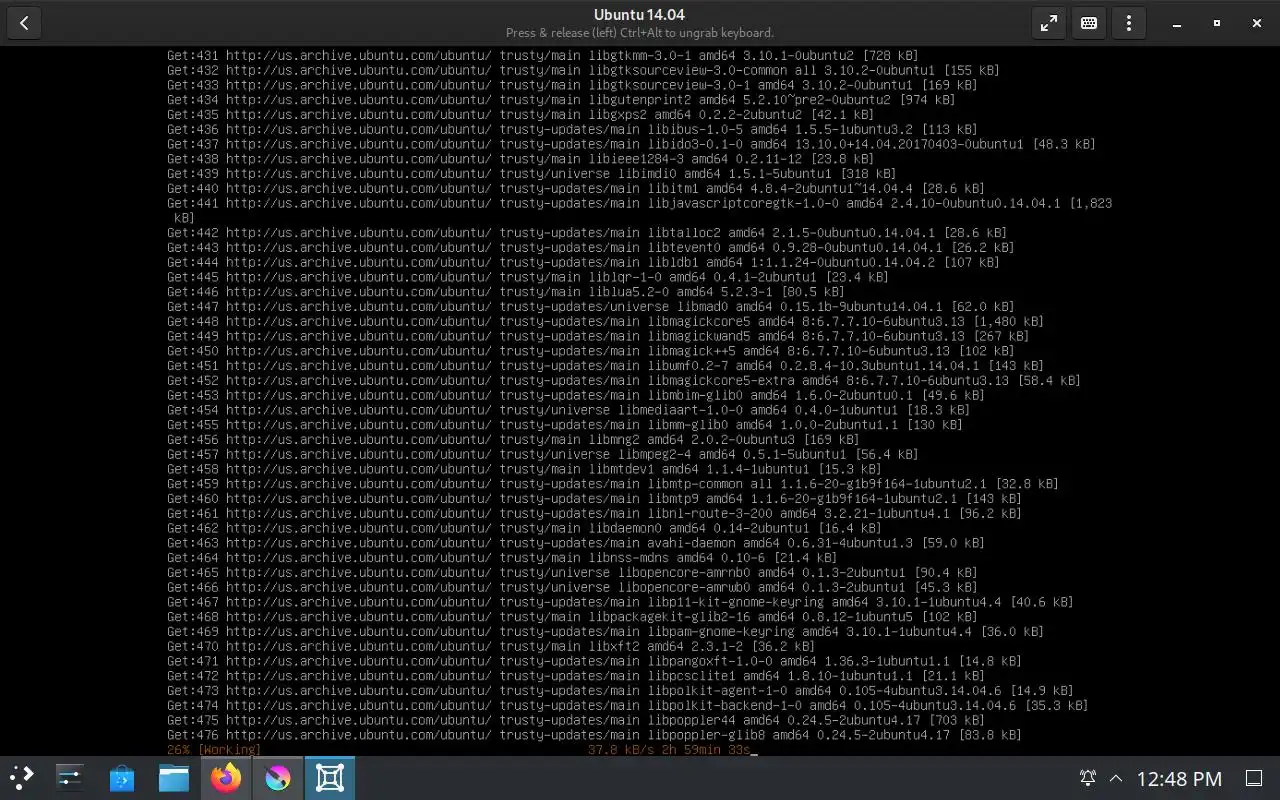1280x800 pixels.
Task: Click line Get:435 libgxps2
Action: [x=521, y=115]
